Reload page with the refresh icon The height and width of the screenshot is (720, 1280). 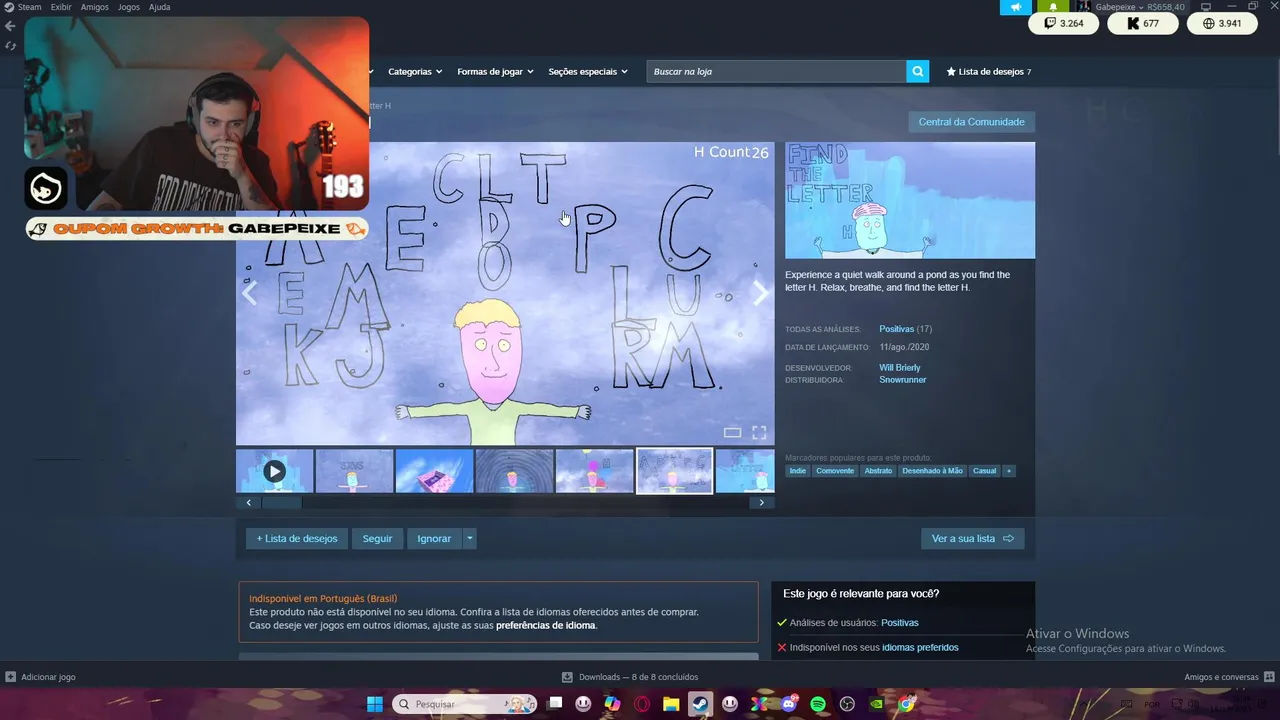coord(10,46)
